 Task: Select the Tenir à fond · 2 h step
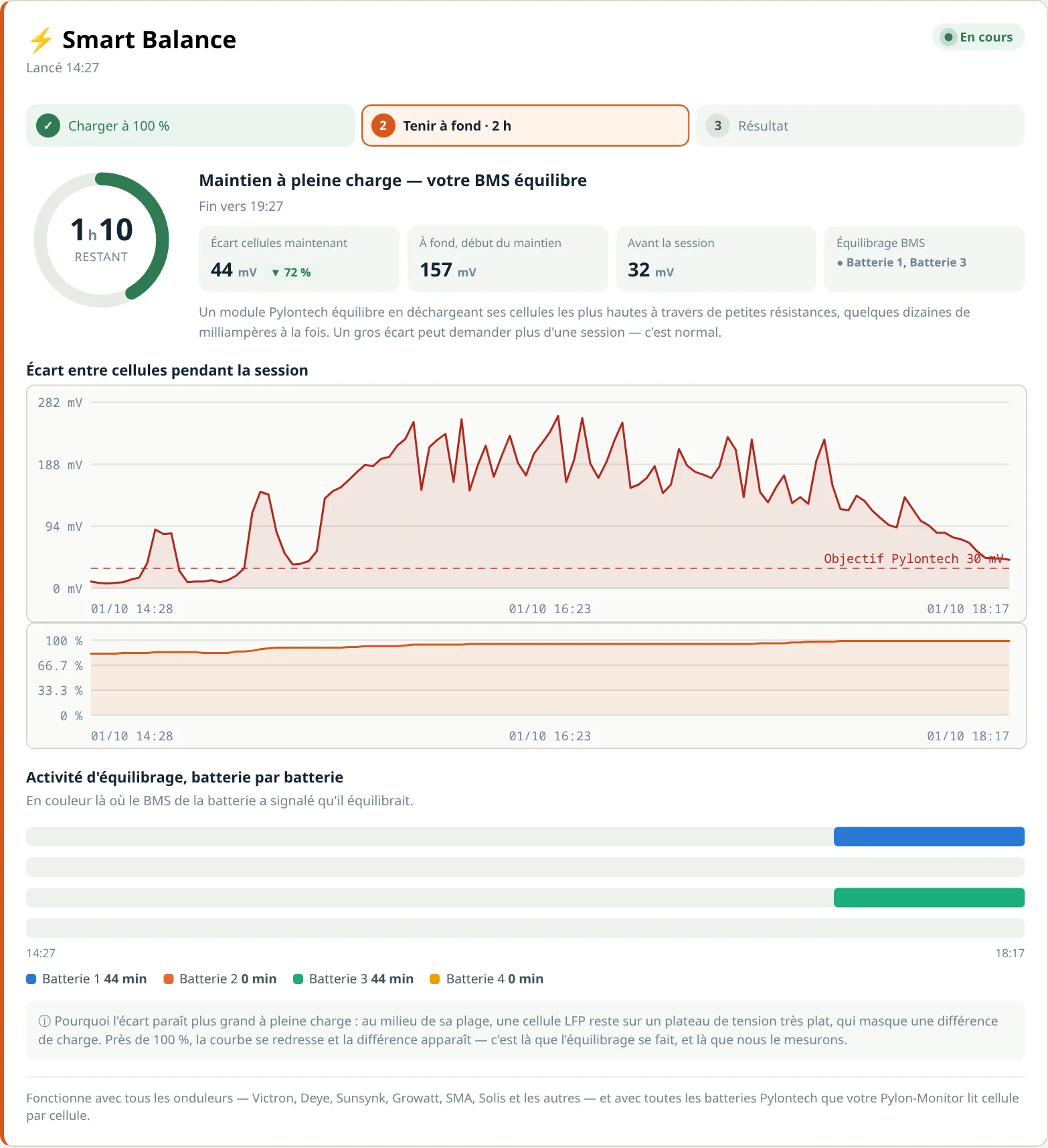point(525,125)
